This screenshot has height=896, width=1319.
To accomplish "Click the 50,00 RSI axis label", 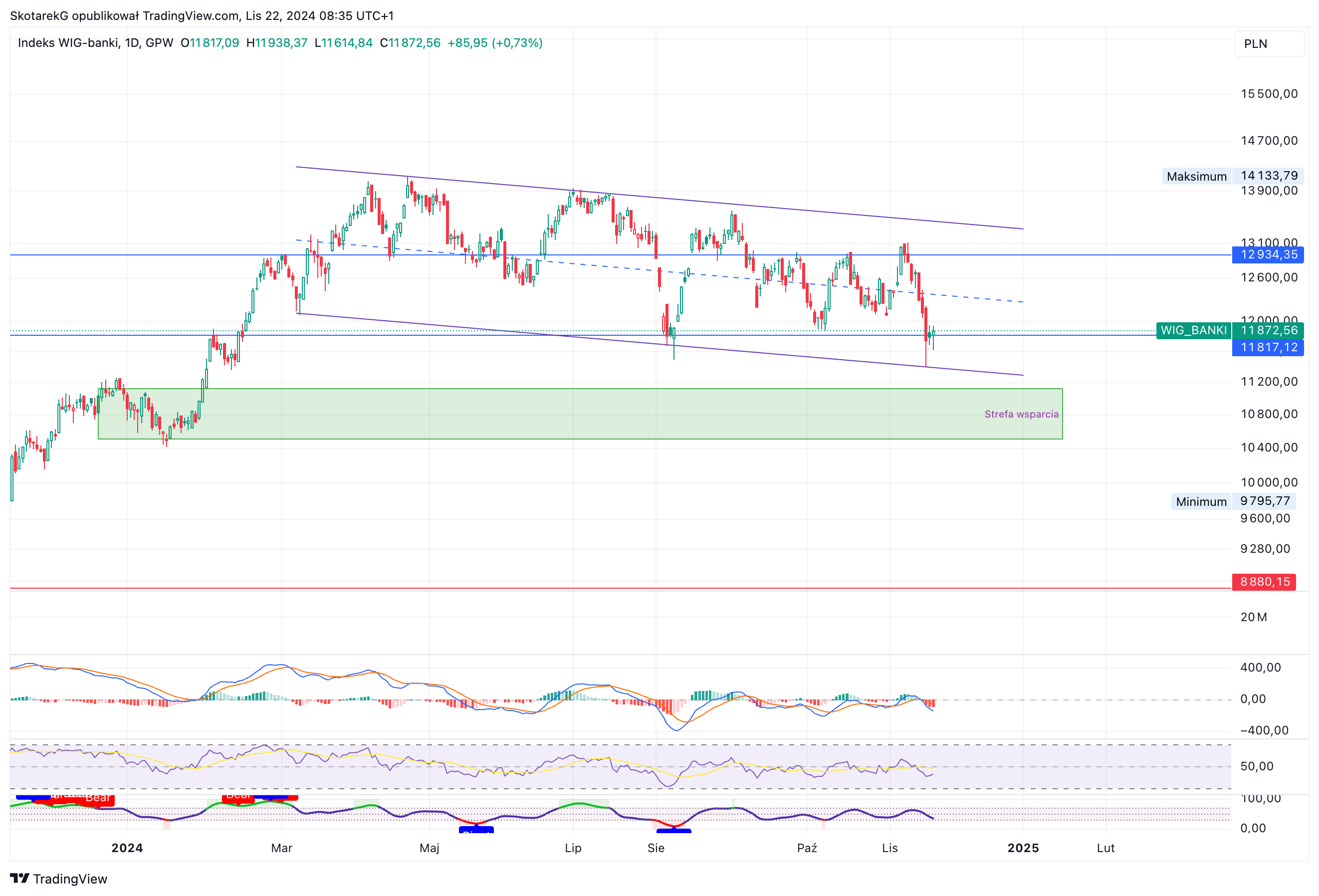I will [1257, 767].
